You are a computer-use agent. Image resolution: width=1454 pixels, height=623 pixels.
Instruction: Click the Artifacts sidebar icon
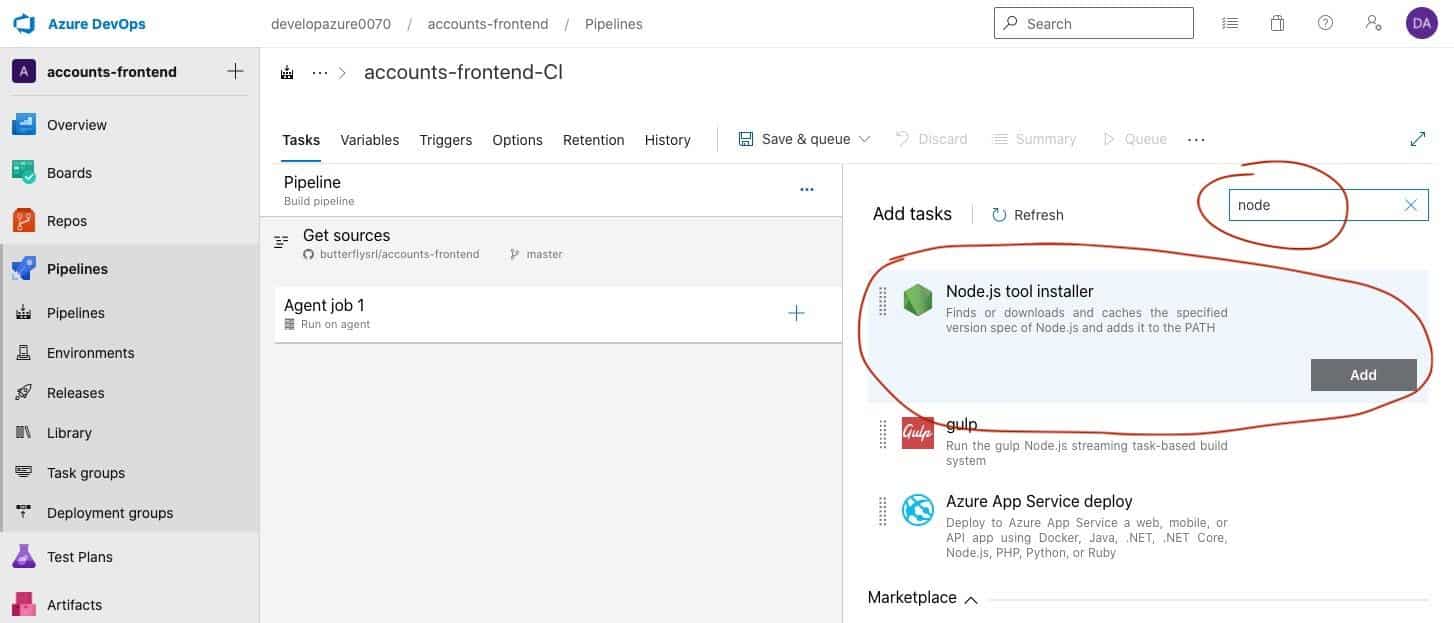24,604
